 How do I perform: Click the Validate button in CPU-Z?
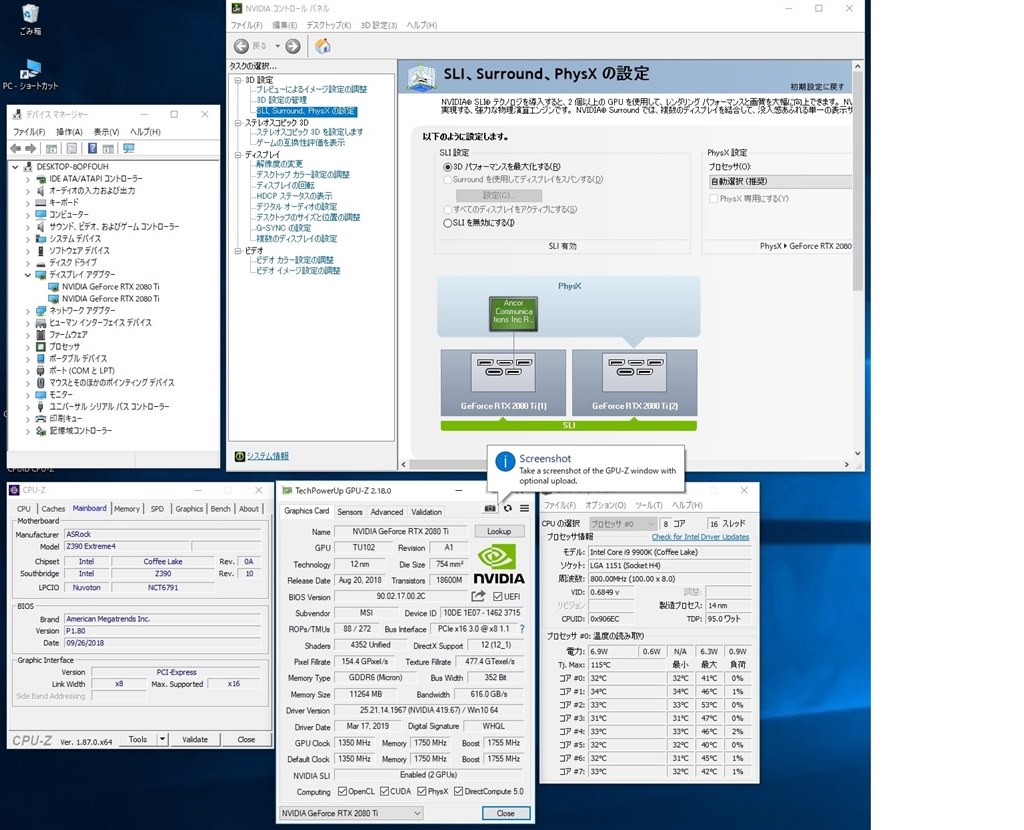click(195, 739)
